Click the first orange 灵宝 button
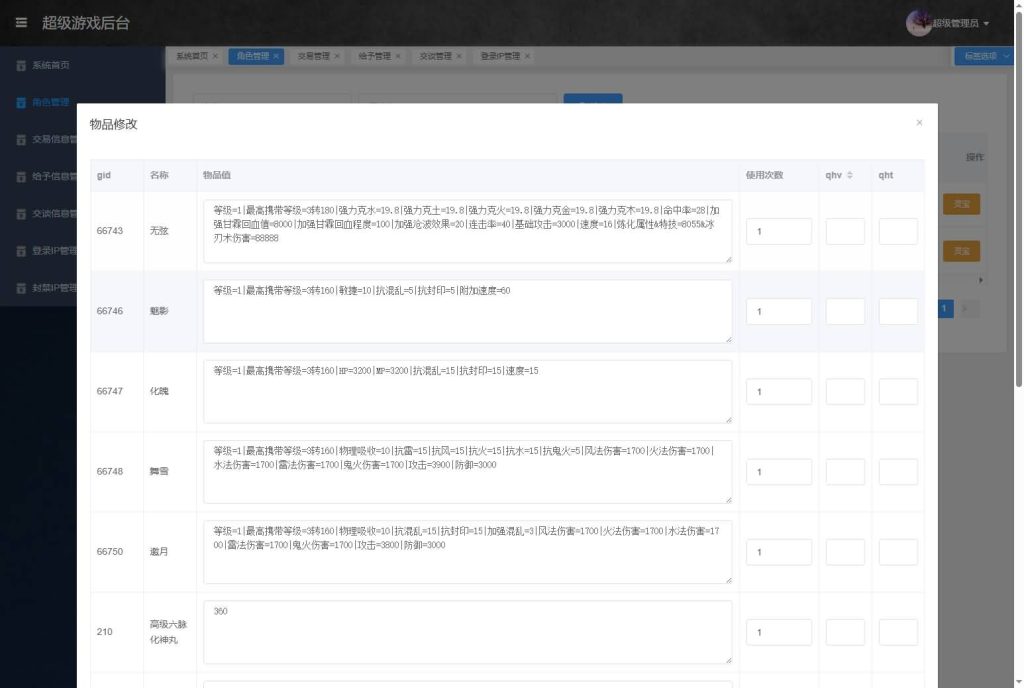The height and width of the screenshot is (688, 1024). (960, 204)
